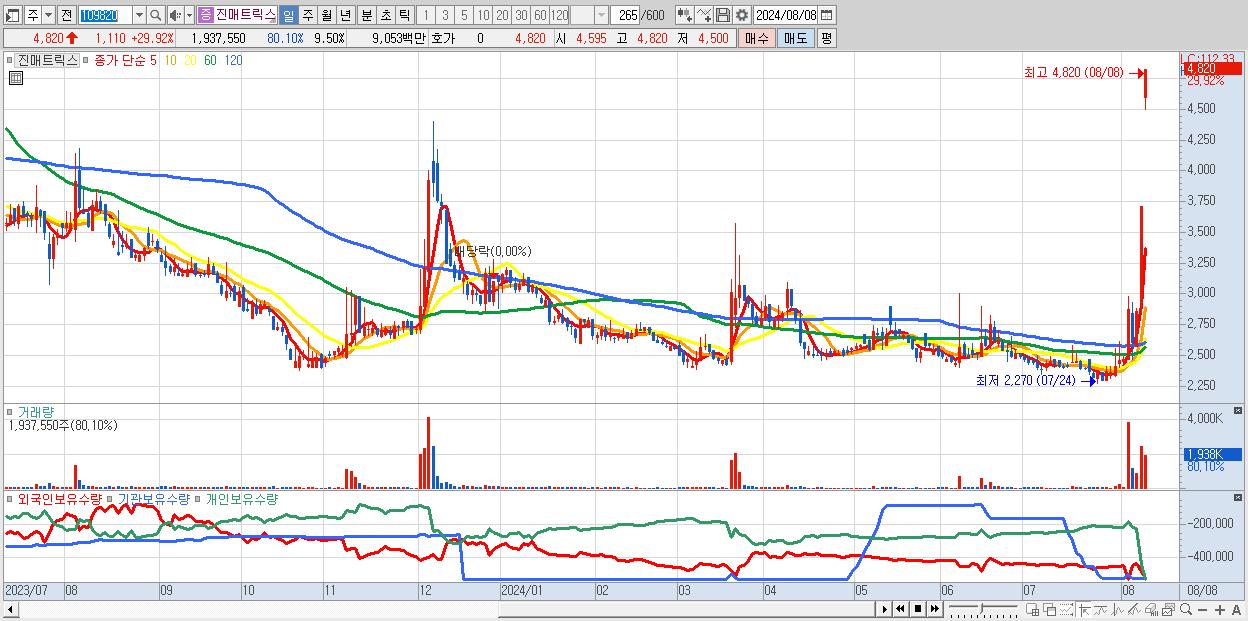
Task: Click the 매도 sell button
Action: click(796, 38)
